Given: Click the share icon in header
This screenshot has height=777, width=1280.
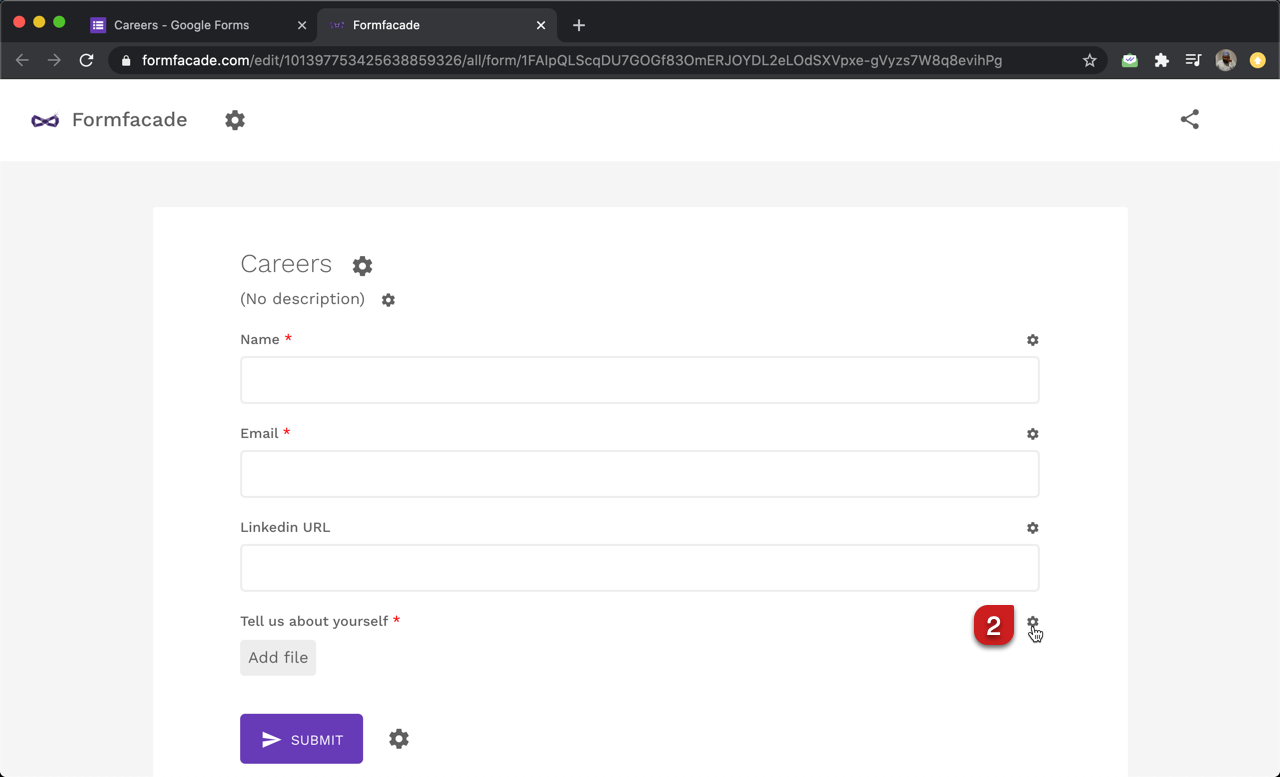Looking at the screenshot, I should point(1189,119).
